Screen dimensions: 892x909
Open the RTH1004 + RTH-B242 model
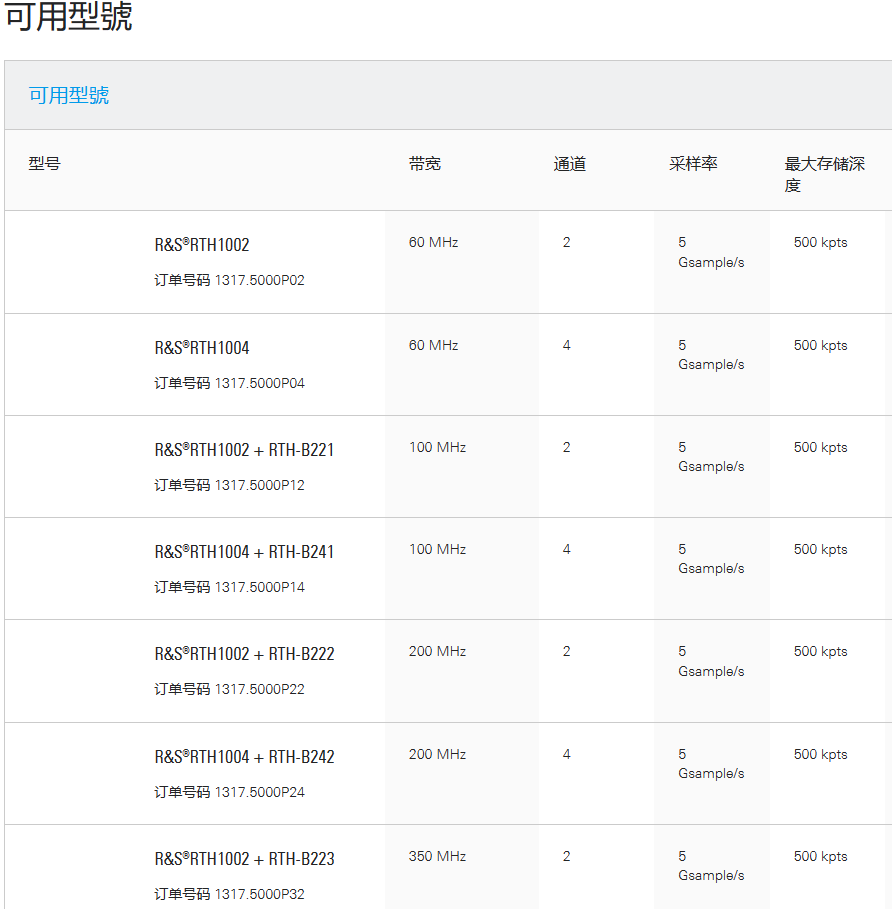244,757
